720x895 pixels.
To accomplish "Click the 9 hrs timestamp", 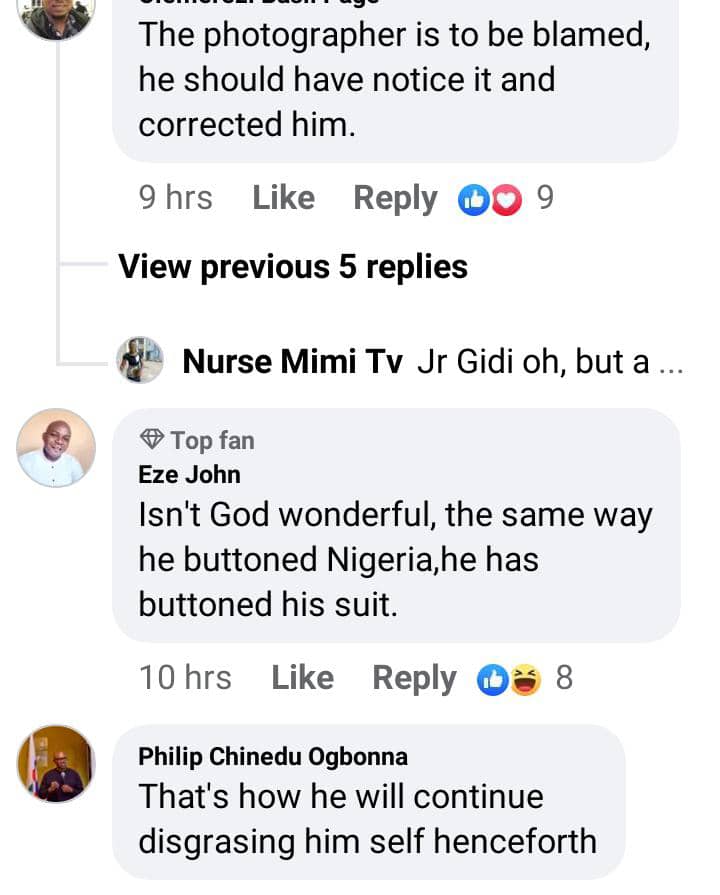I will (175, 198).
